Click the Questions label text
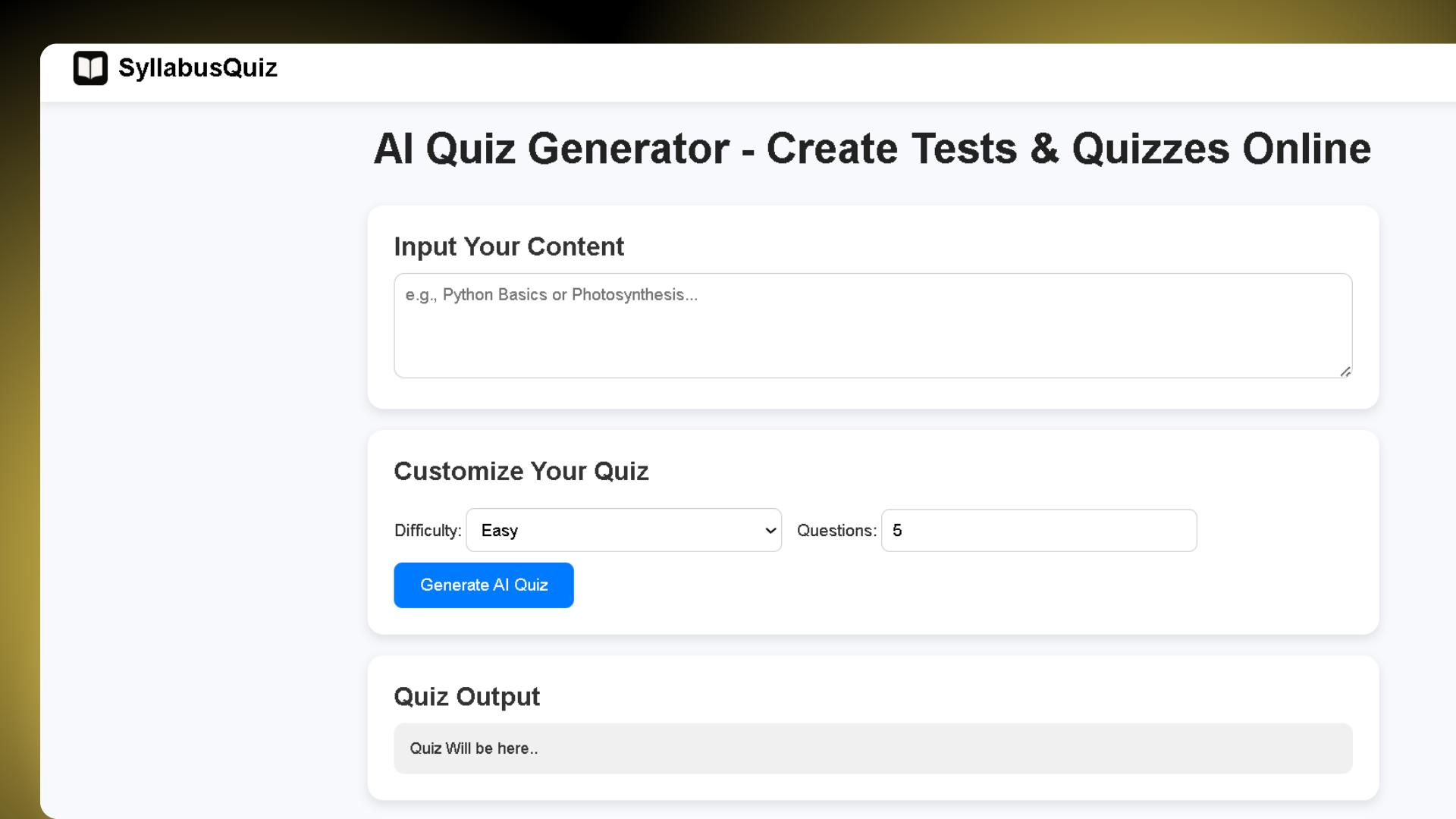The height and width of the screenshot is (819, 1456). point(836,530)
